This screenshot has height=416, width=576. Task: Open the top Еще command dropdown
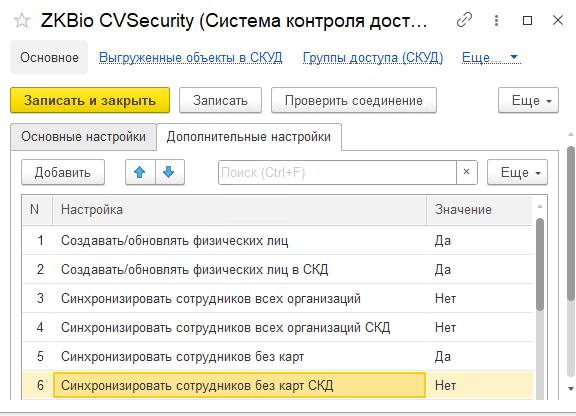click(528, 100)
